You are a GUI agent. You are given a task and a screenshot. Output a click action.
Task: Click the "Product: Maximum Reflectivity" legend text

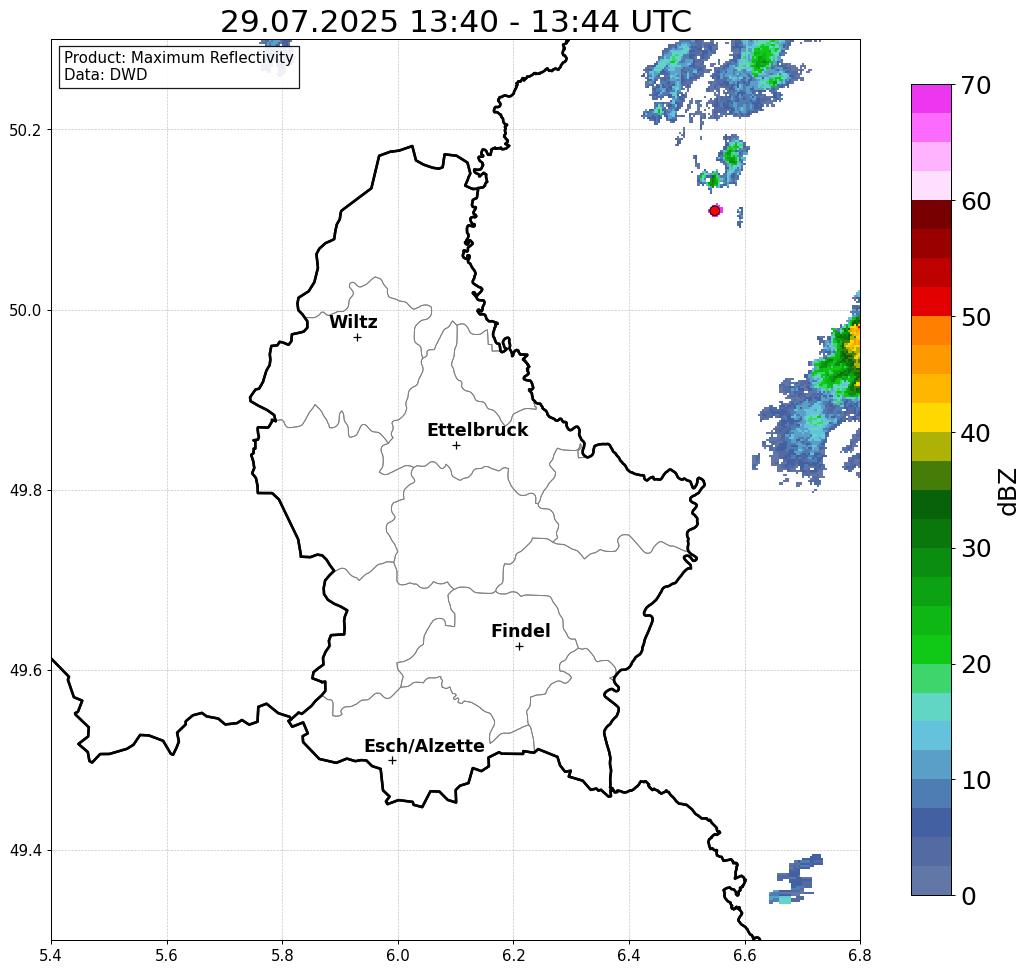point(178,58)
